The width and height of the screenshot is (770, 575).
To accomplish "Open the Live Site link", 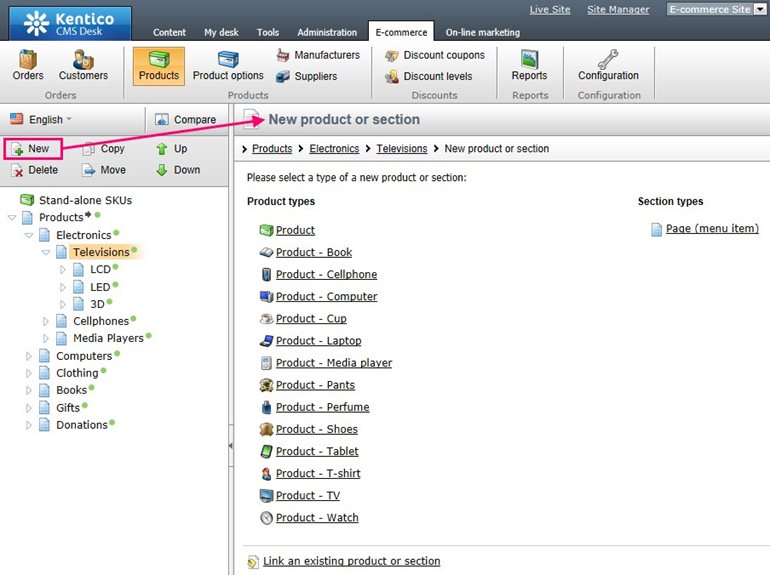I will [550, 9].
